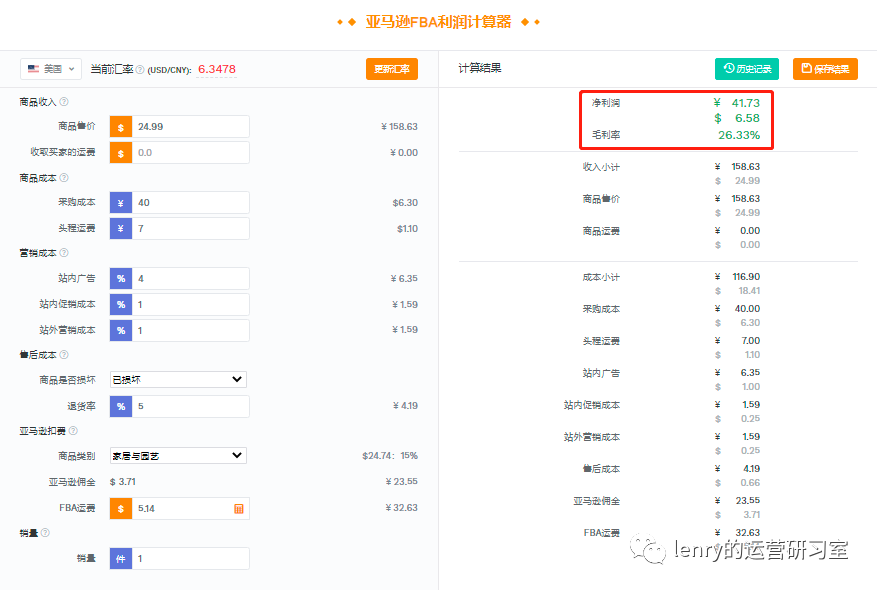Click the ¥ currency icon beside 采购成本
Screen dimensions: 877x590
[120, 202]
